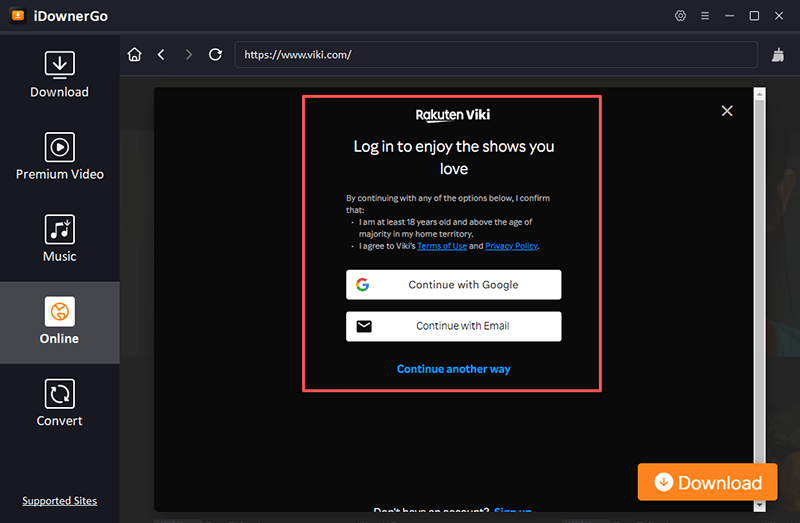The width and height of the screenshot is (800, 523).
Task: Click the scrollbar up arrow
Action: tap(760, 94)
